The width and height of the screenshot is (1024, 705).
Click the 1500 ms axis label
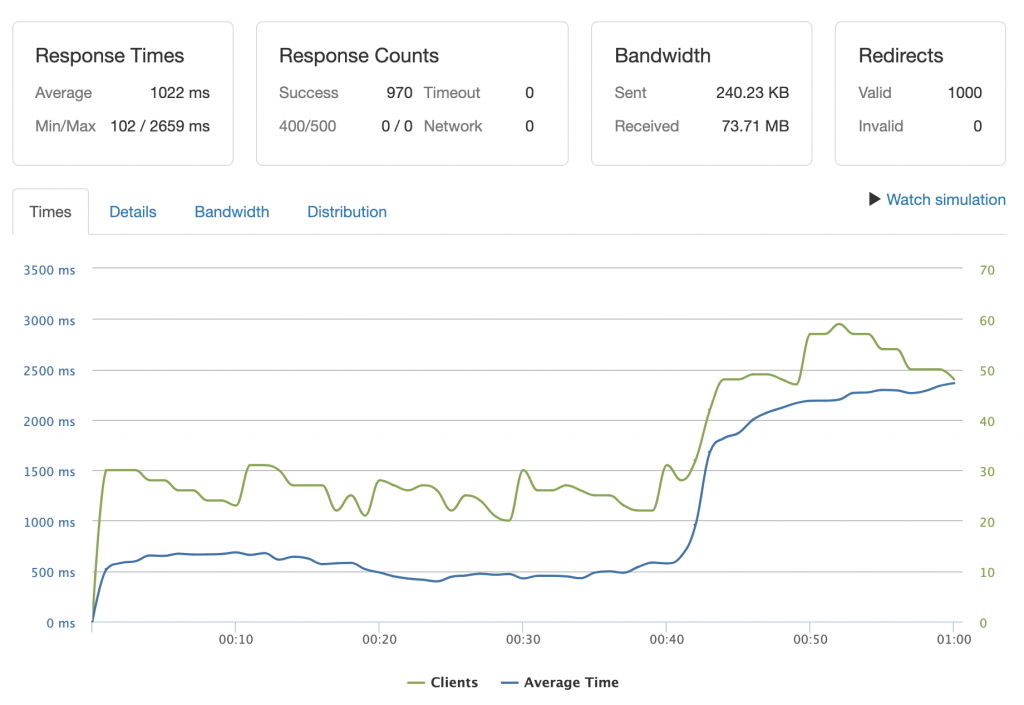pyautogui.click(x=49, y=471)
